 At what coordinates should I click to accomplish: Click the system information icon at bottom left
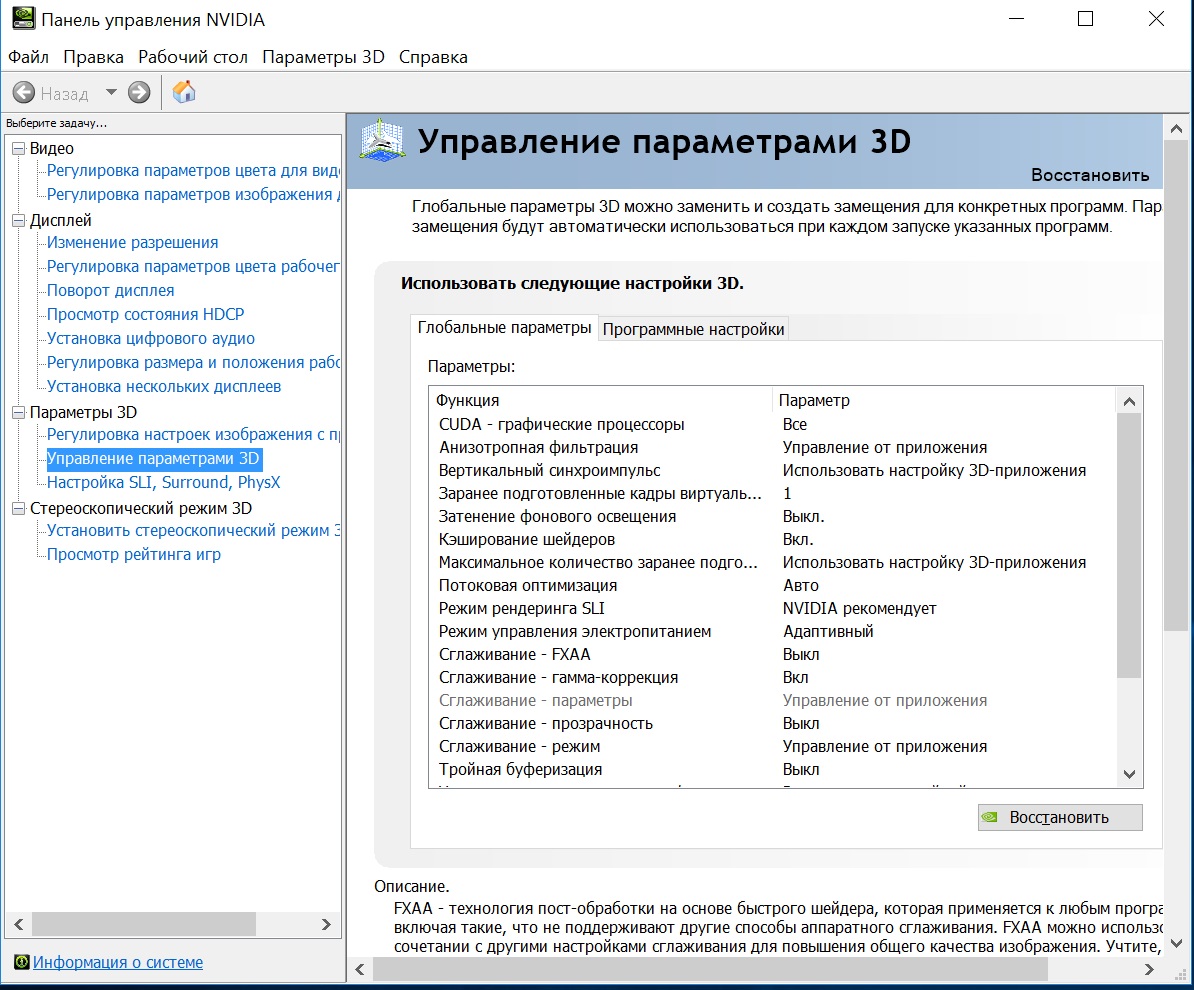[x=21, y=962]
